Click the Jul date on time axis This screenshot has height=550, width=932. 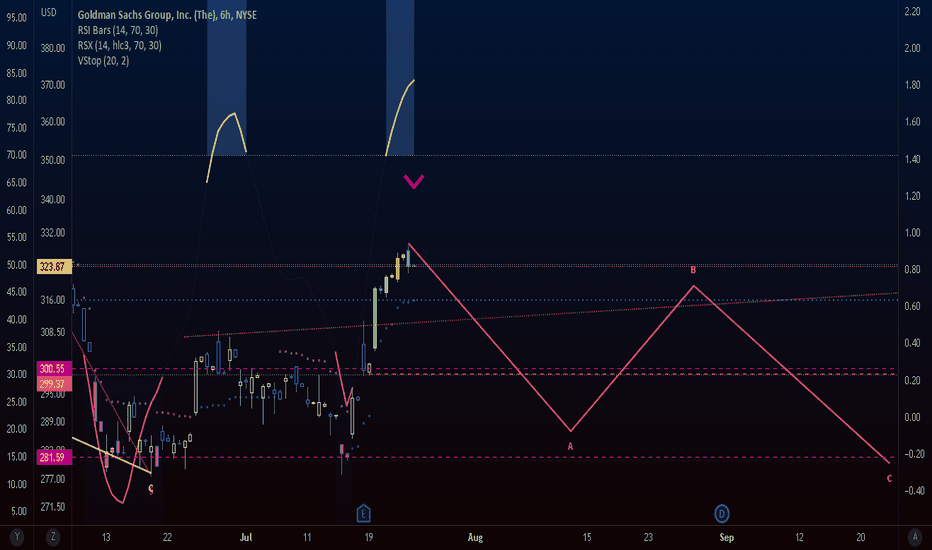[x=245, y=537]
